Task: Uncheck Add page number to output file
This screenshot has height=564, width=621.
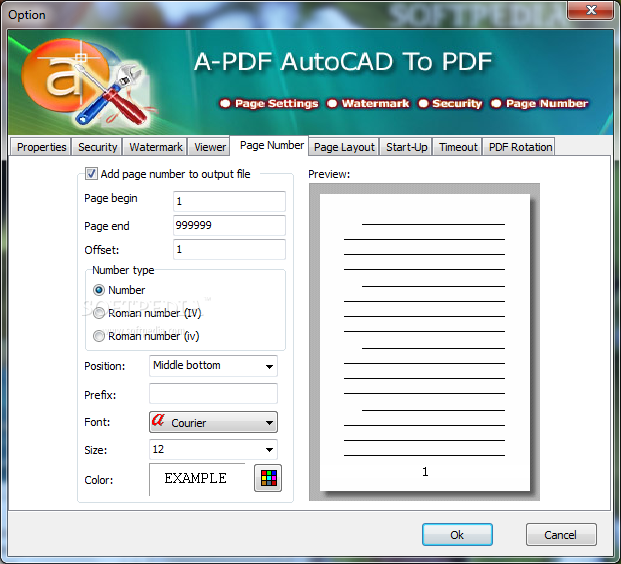Action: (91, 173)
